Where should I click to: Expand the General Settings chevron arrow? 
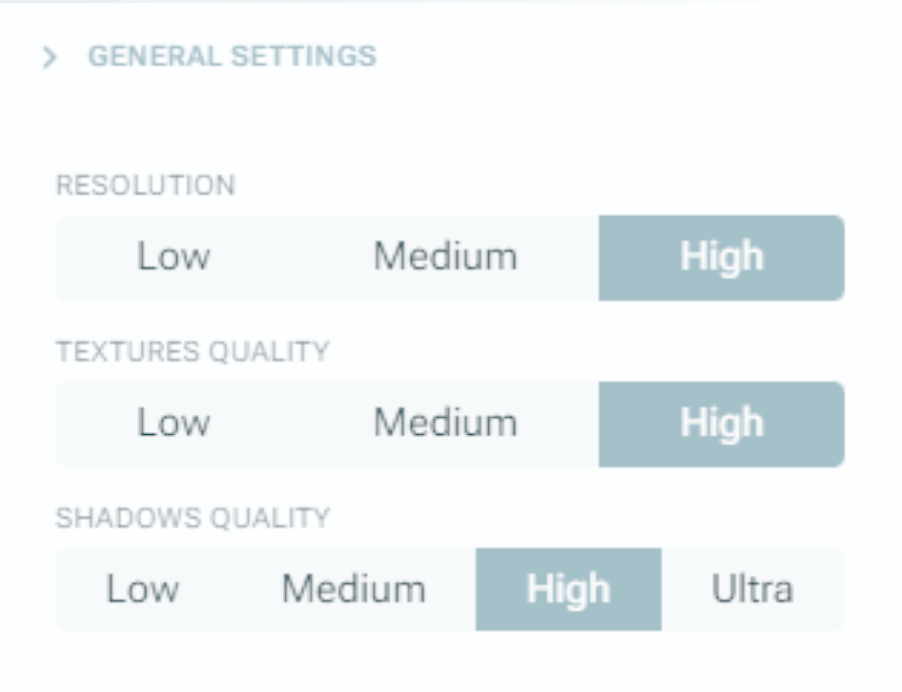pyautogui.click(x=49, y=57)
